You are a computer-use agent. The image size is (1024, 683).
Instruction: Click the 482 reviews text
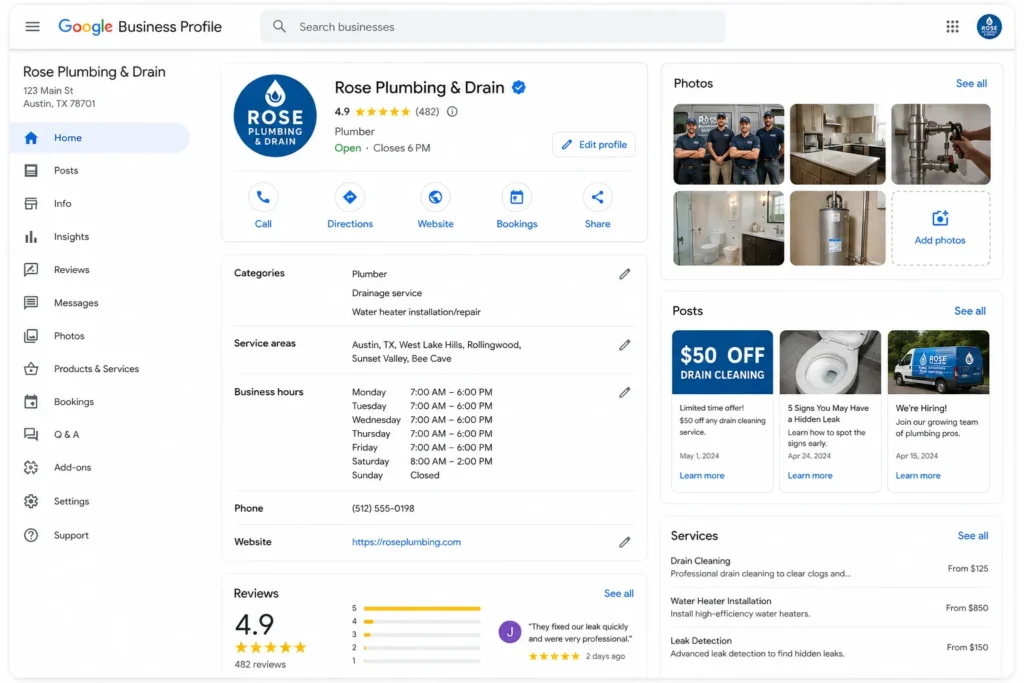point(260,665)
